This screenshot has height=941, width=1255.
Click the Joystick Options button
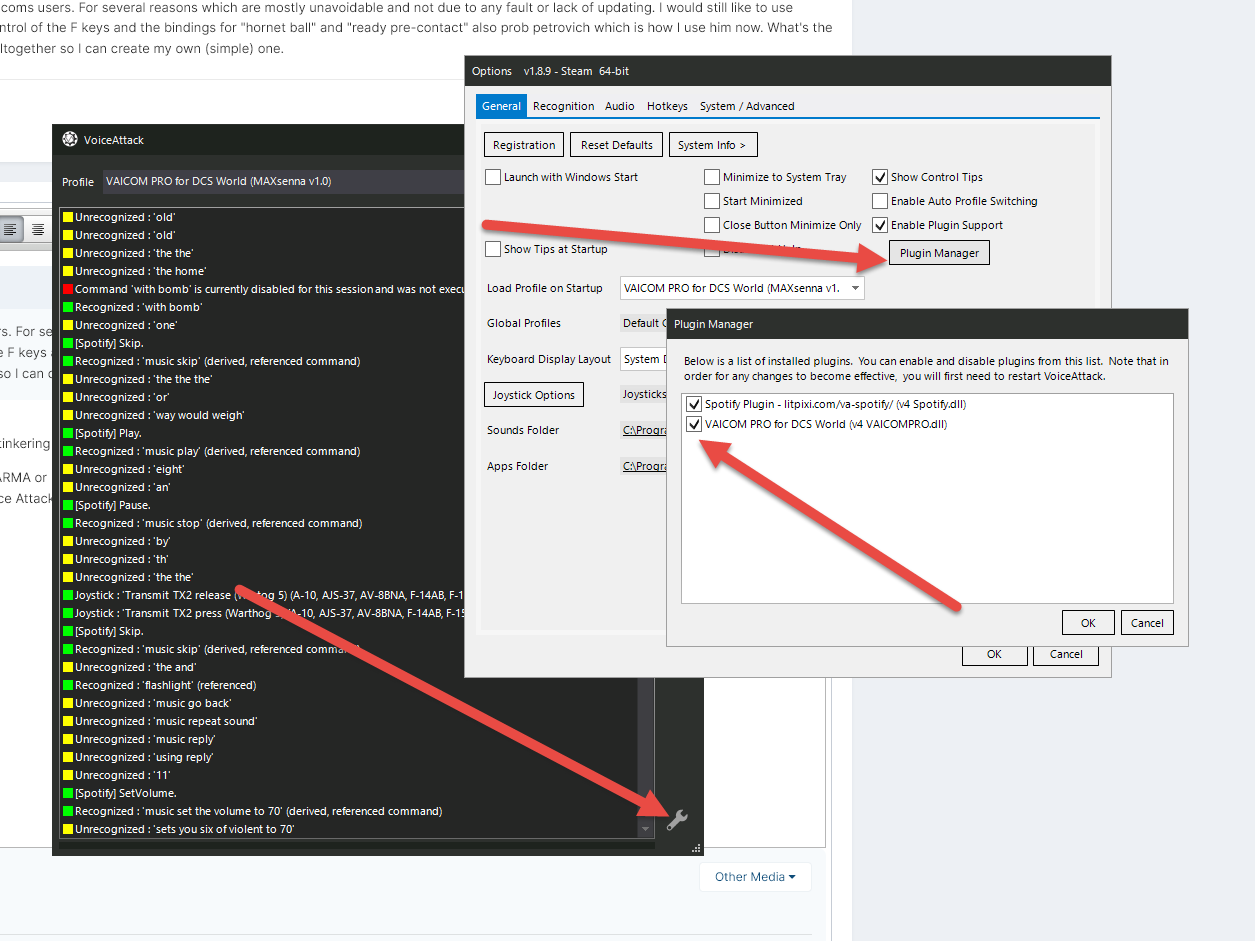tap(533, 395)
